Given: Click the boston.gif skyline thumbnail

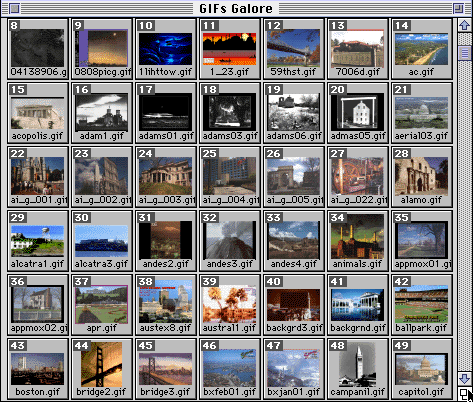Looking at the screenshot, I should 38,369.
